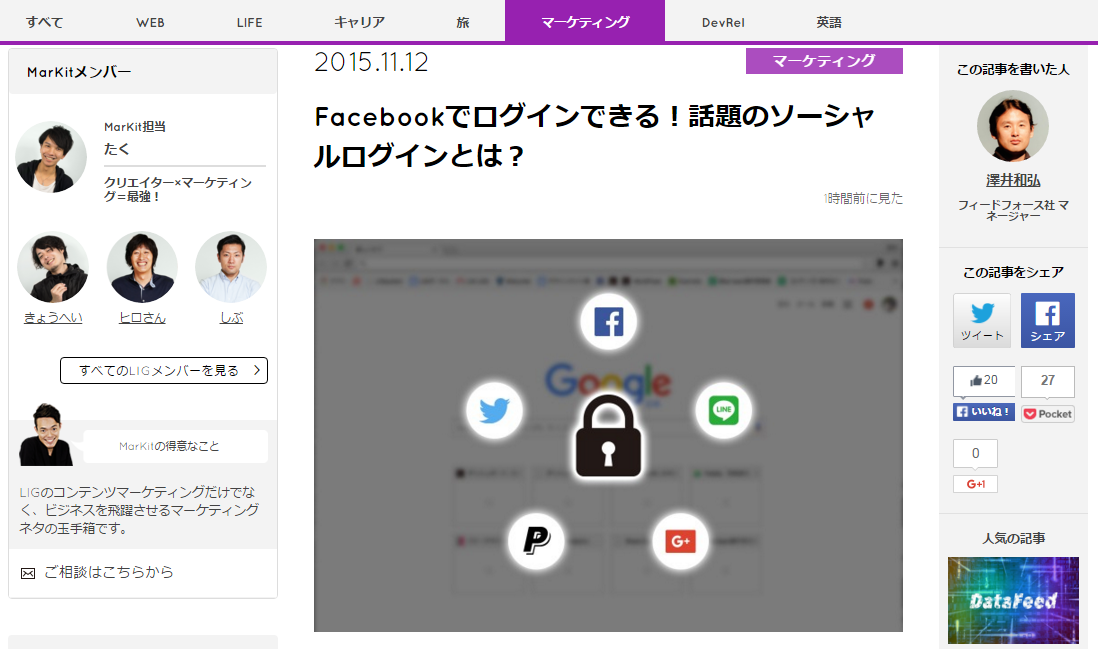The width and height of the screenshot is (1098, 649).
Task: Switch to the LIFE tab
Action: click(249, 22)
